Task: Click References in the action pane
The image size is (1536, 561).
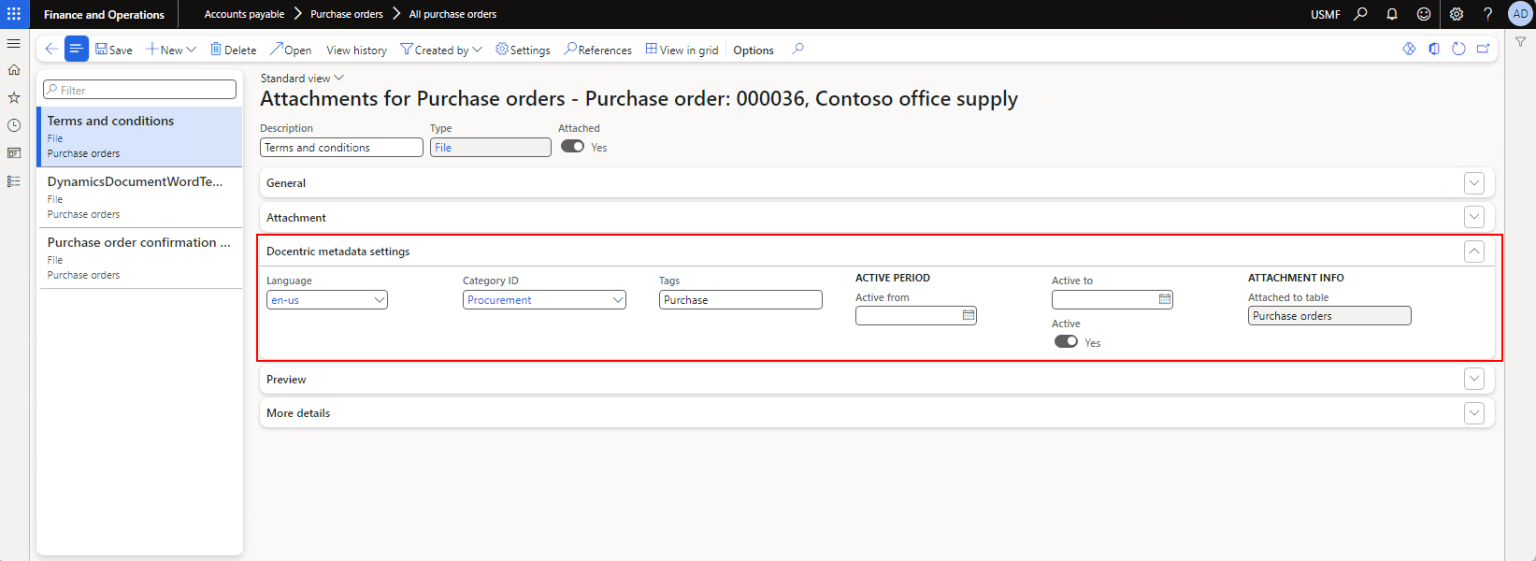Action: tap(597, 50)
